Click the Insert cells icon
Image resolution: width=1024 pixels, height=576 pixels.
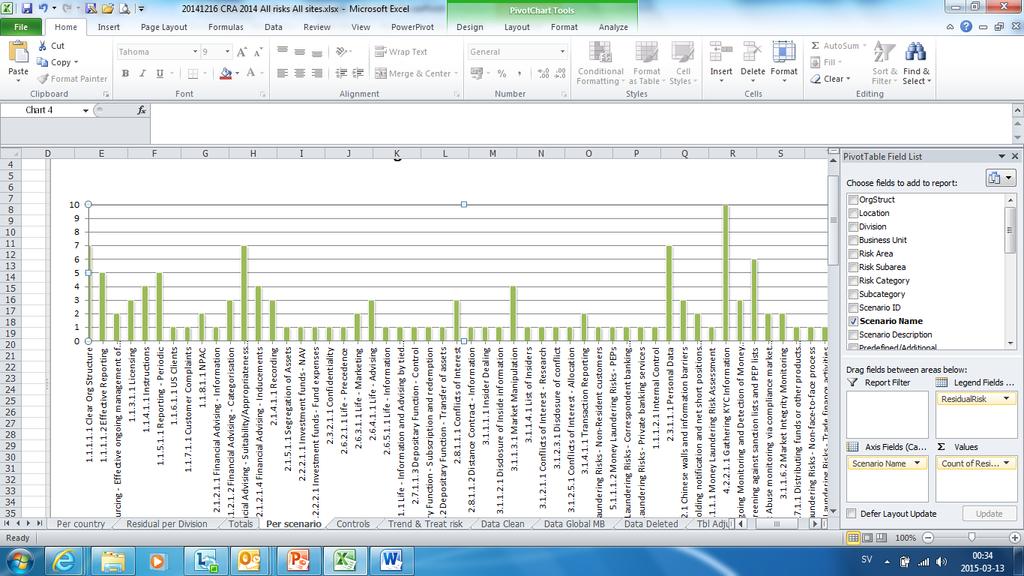[x=721, y=52]
